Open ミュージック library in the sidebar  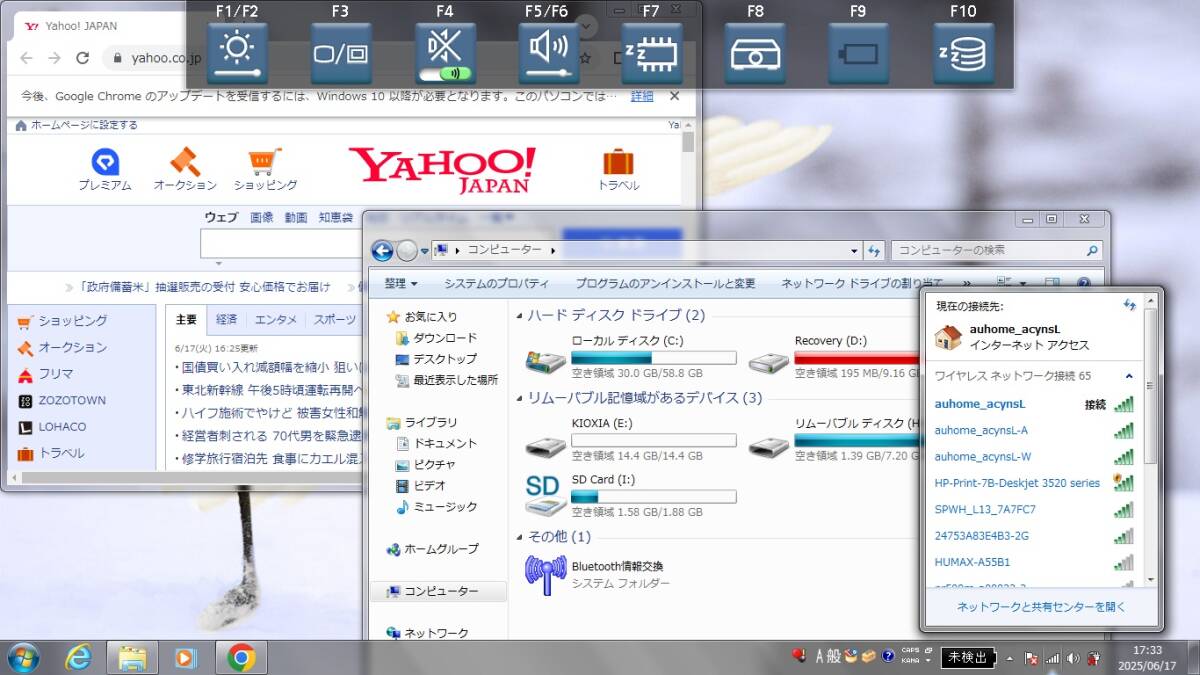437,506
